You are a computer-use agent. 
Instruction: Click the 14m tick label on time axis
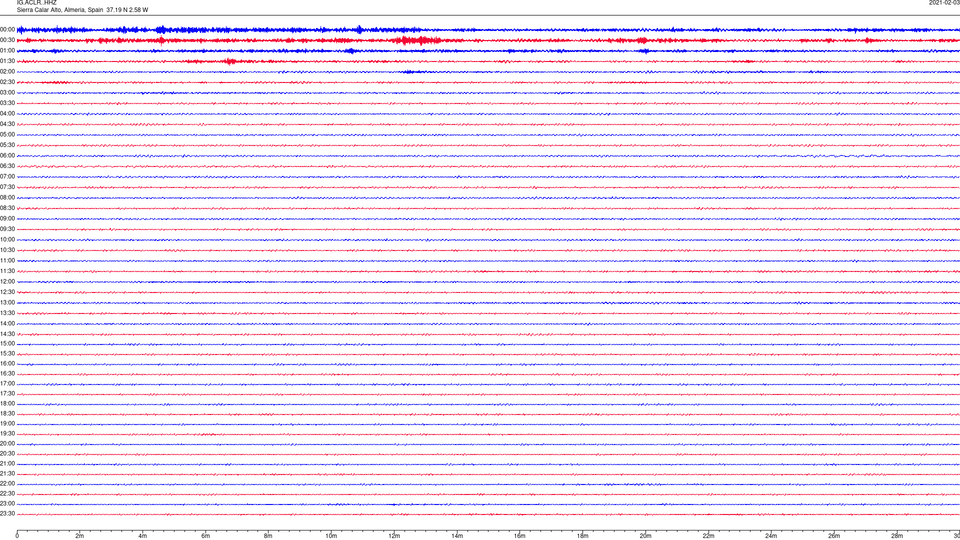click(457, 536)
